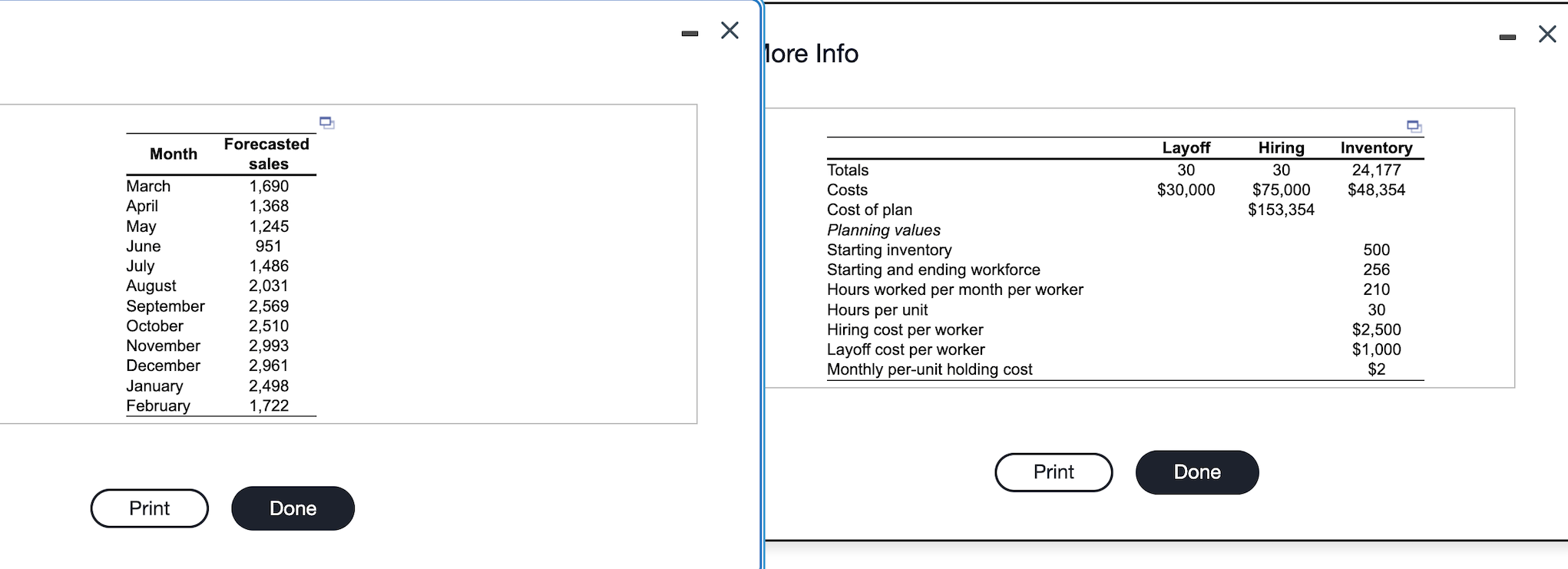The height and width of the screenshot is (569, 1568).
Task: Select the April sales value 1,368
Action: (x=269, y=206)
